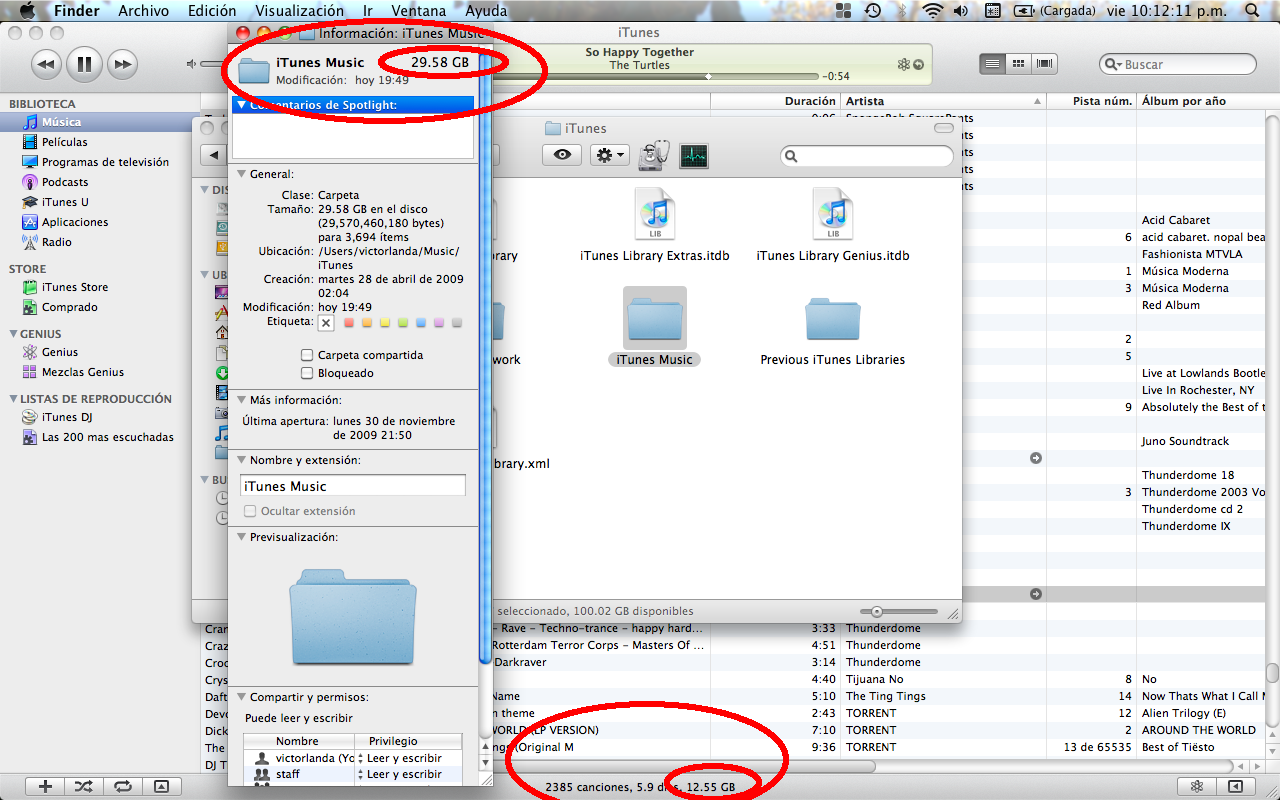The image size is (1280, 800).
Task: Open the Edición menu
Action: pyautogui.click(x=212, y=11)
